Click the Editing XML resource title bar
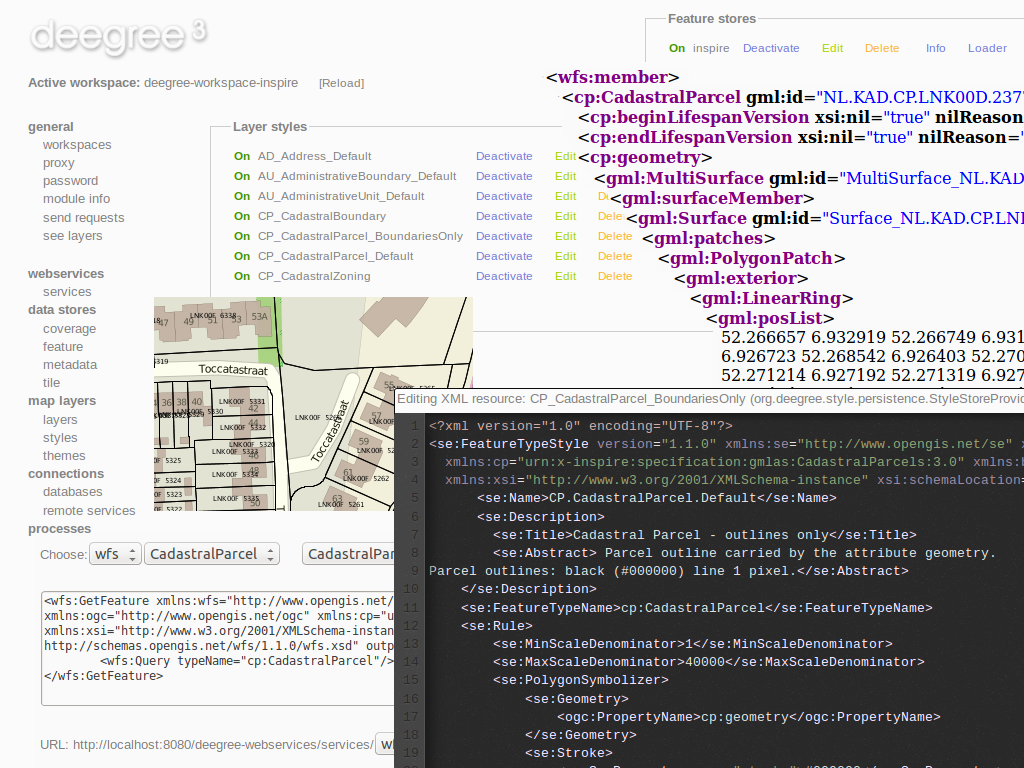 point(709,399)
